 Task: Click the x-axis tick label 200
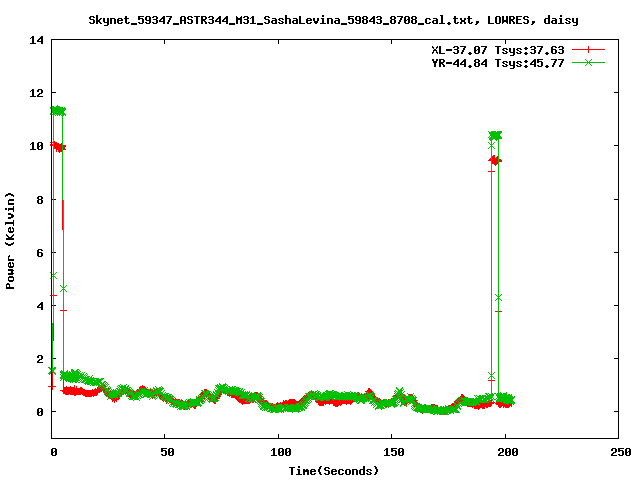(507, 452)
